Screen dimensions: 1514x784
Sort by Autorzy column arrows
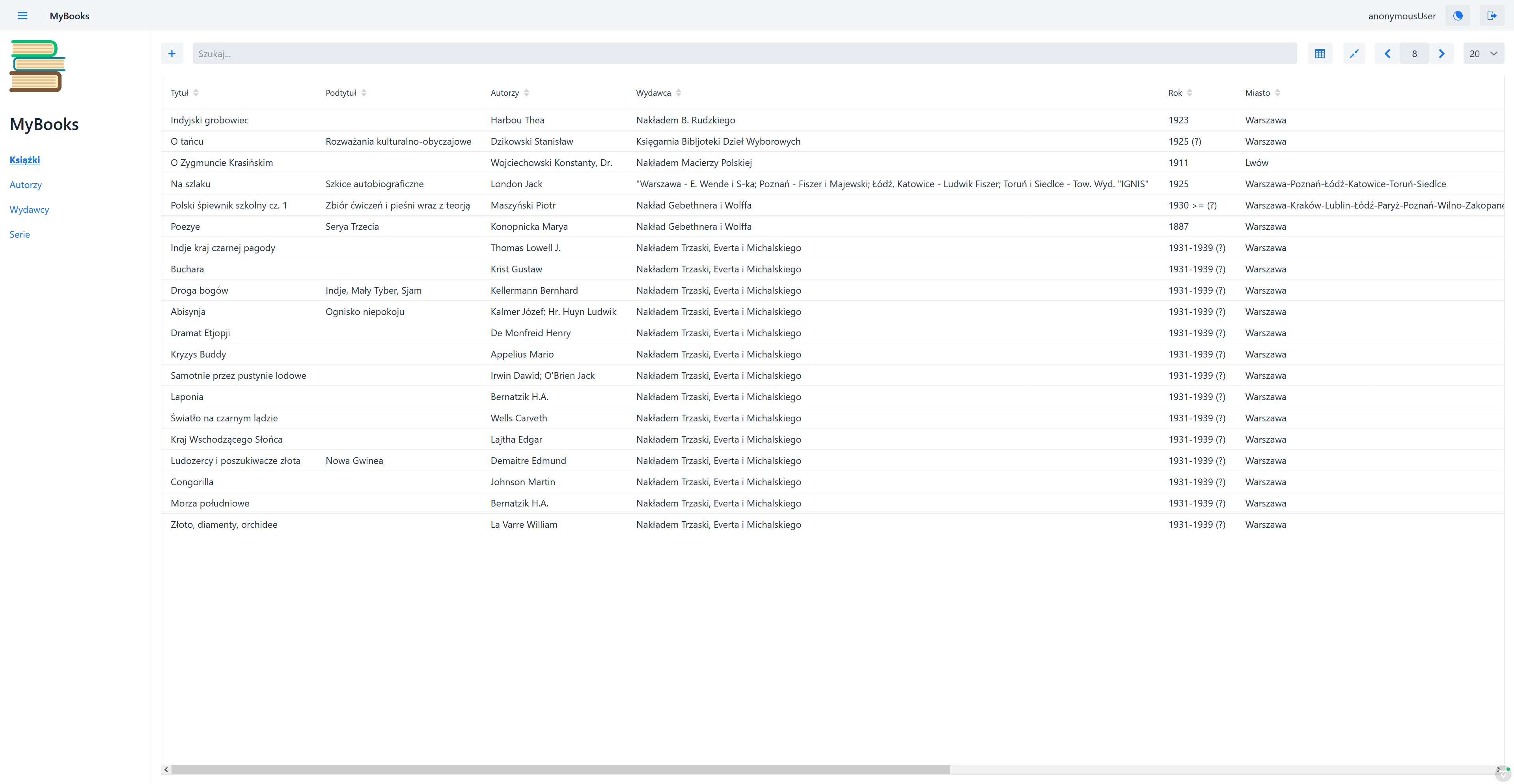click(526, 93)
